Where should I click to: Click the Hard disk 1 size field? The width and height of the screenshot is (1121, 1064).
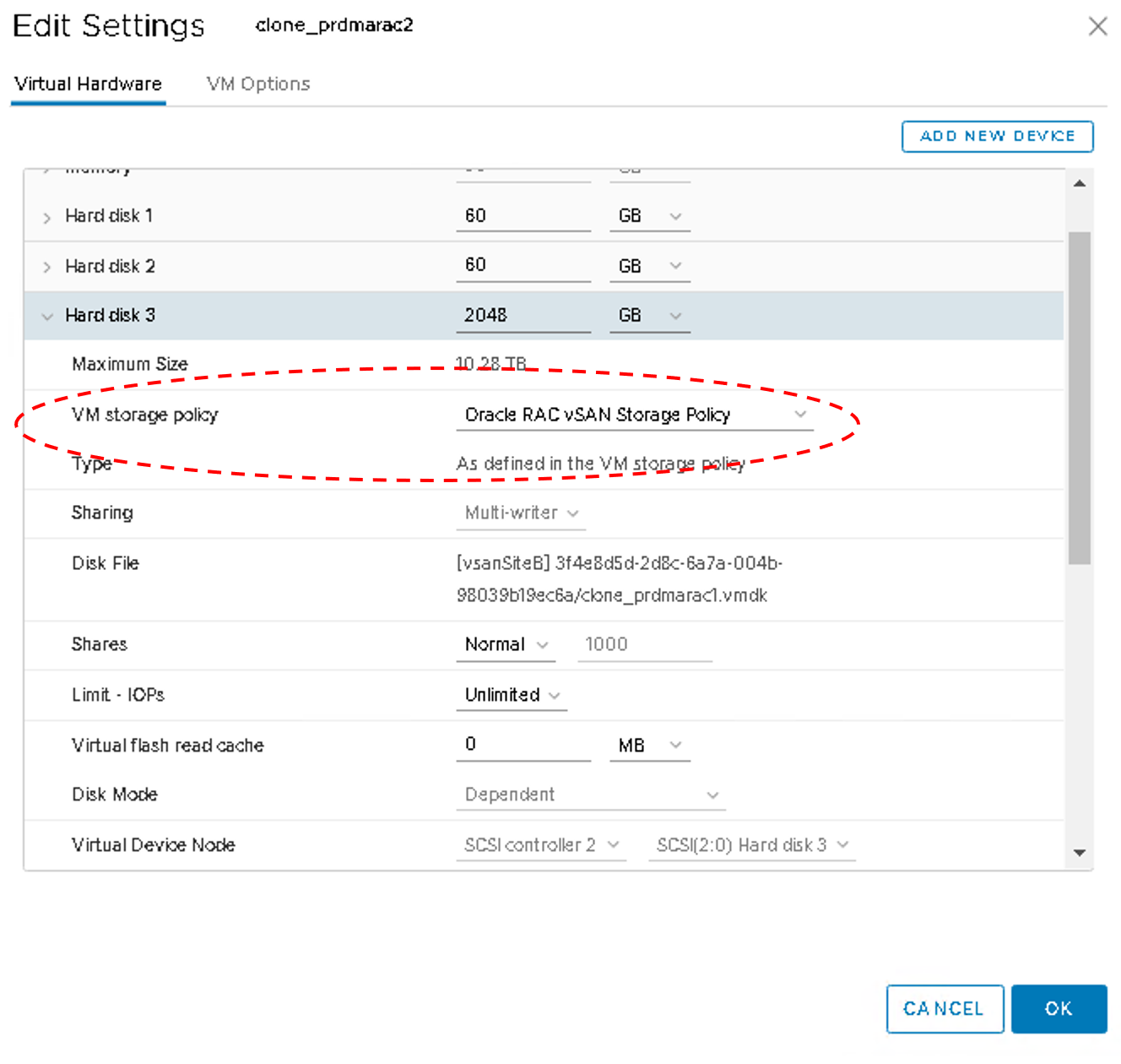(523, 216)
